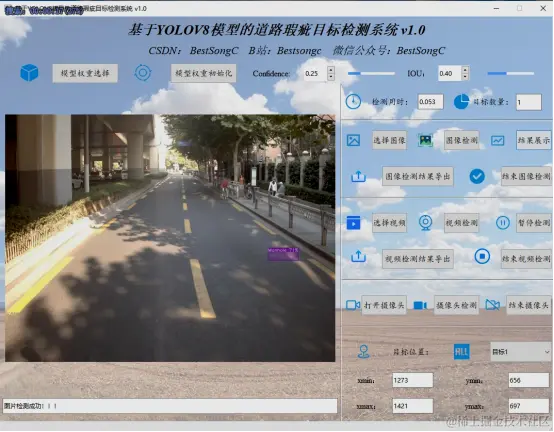The height and width of the screenshot is (432, 554).
Task: Click the picture icon beside 选择图像
Action: [x=353, y=140]
